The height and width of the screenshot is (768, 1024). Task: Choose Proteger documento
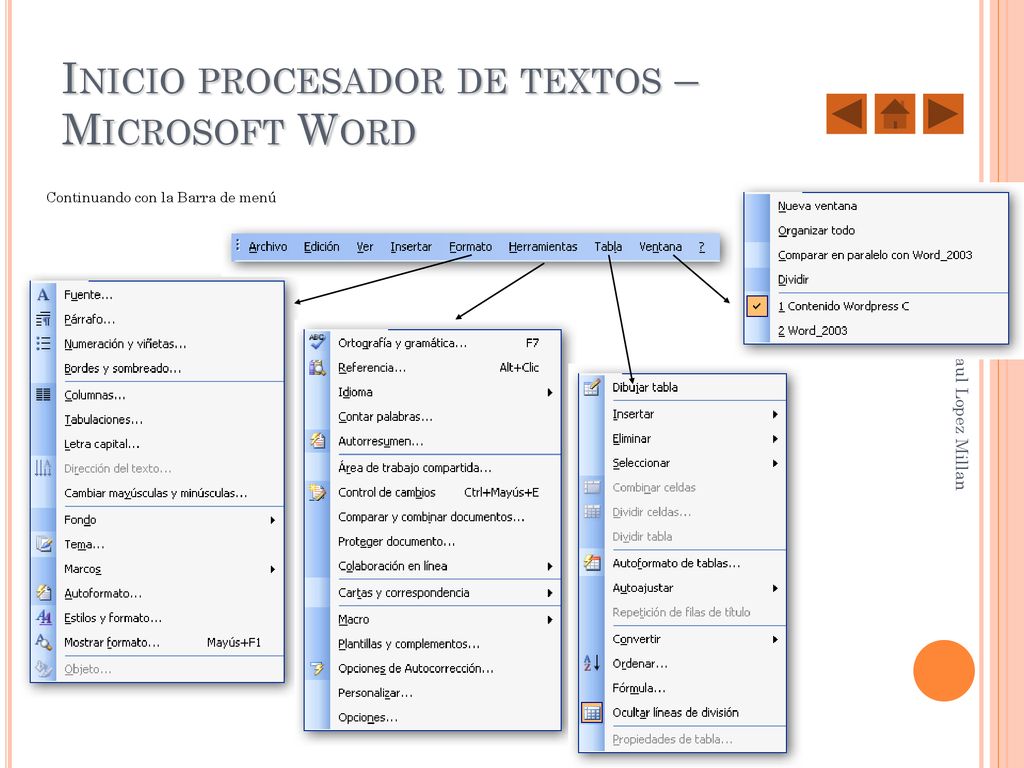click(x=396, y=541)
